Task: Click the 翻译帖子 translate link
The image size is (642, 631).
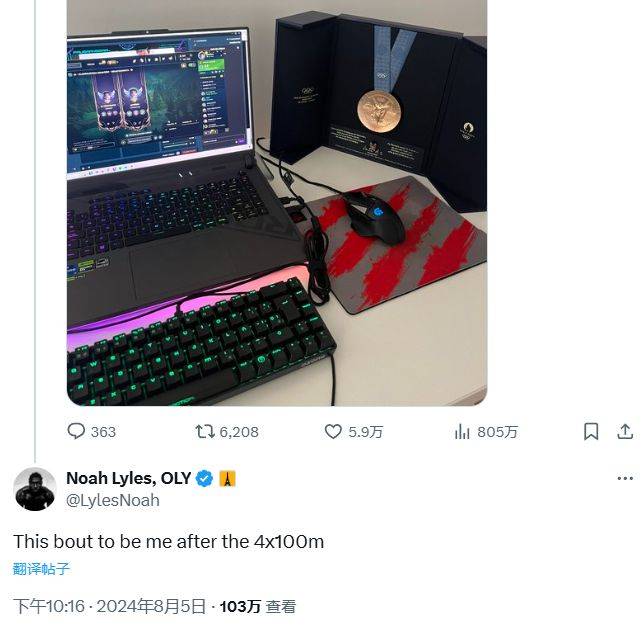Action: [41, 569]
